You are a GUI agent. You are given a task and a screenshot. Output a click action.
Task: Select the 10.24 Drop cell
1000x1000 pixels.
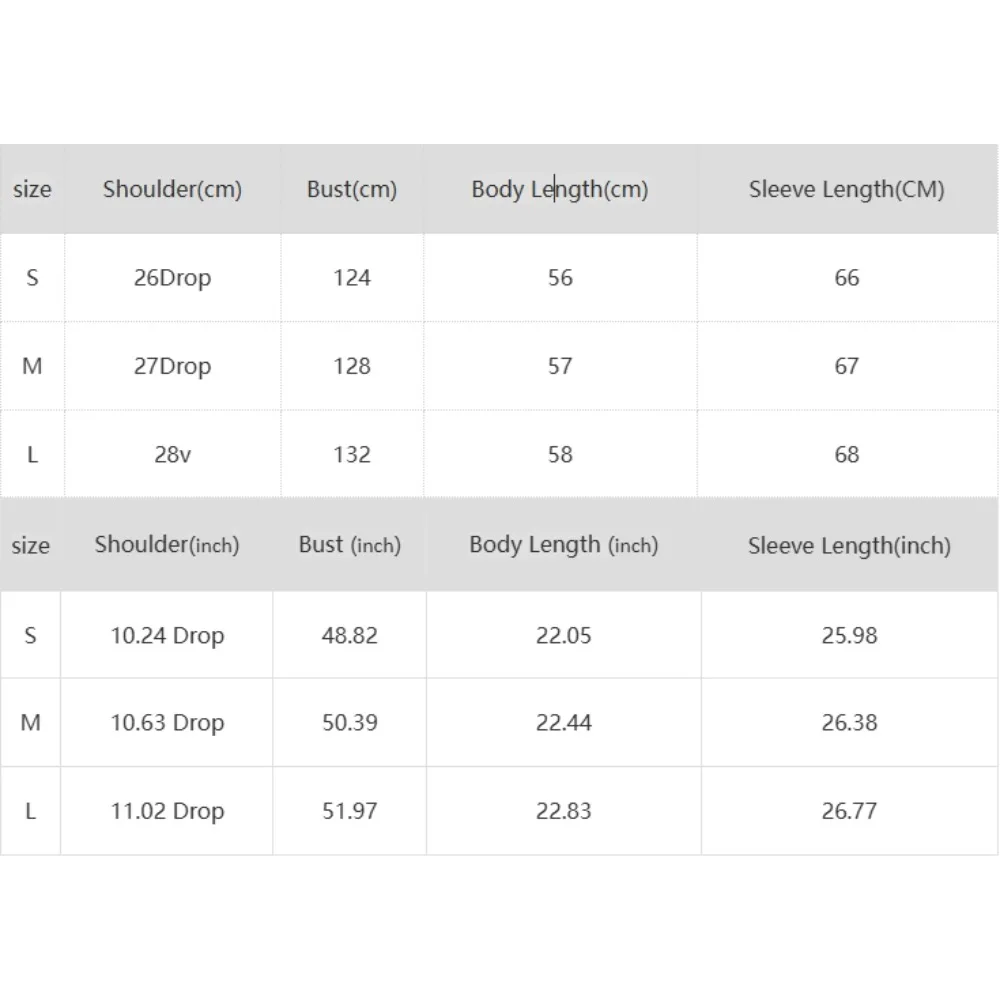coord(167,635)
